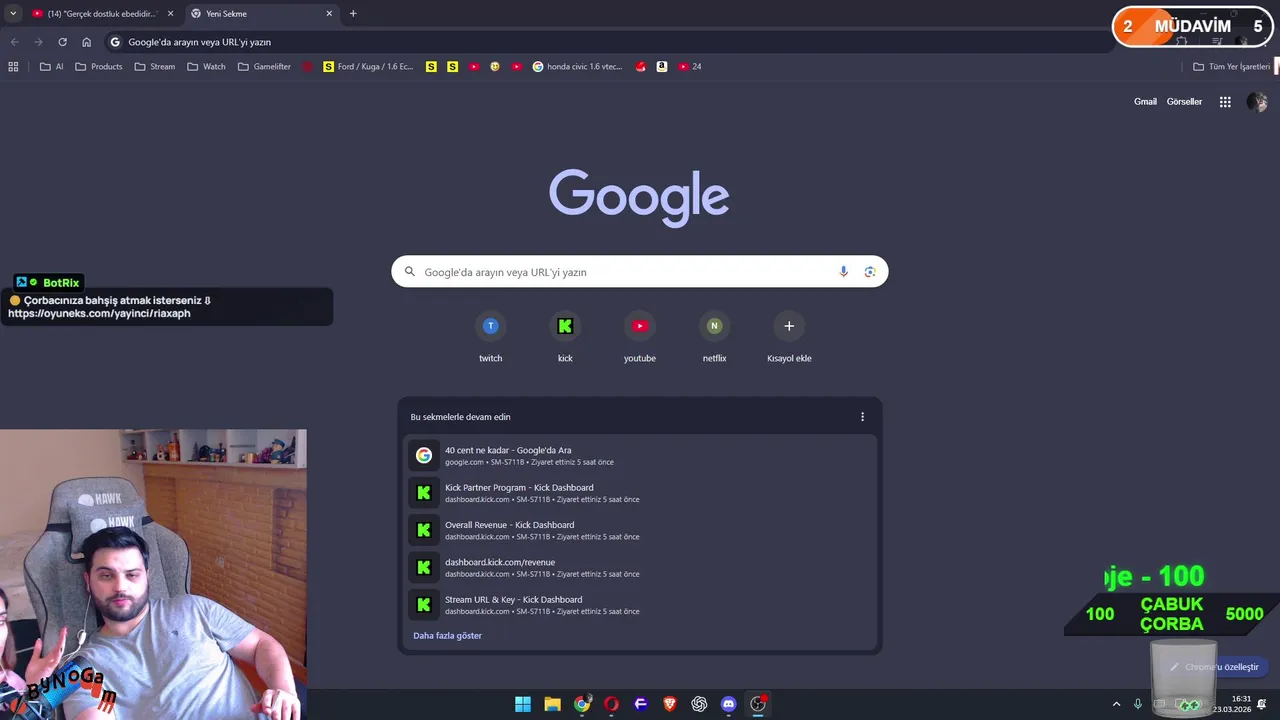
Task: Open the AI bookmarks folder
Action: (52, 67)
